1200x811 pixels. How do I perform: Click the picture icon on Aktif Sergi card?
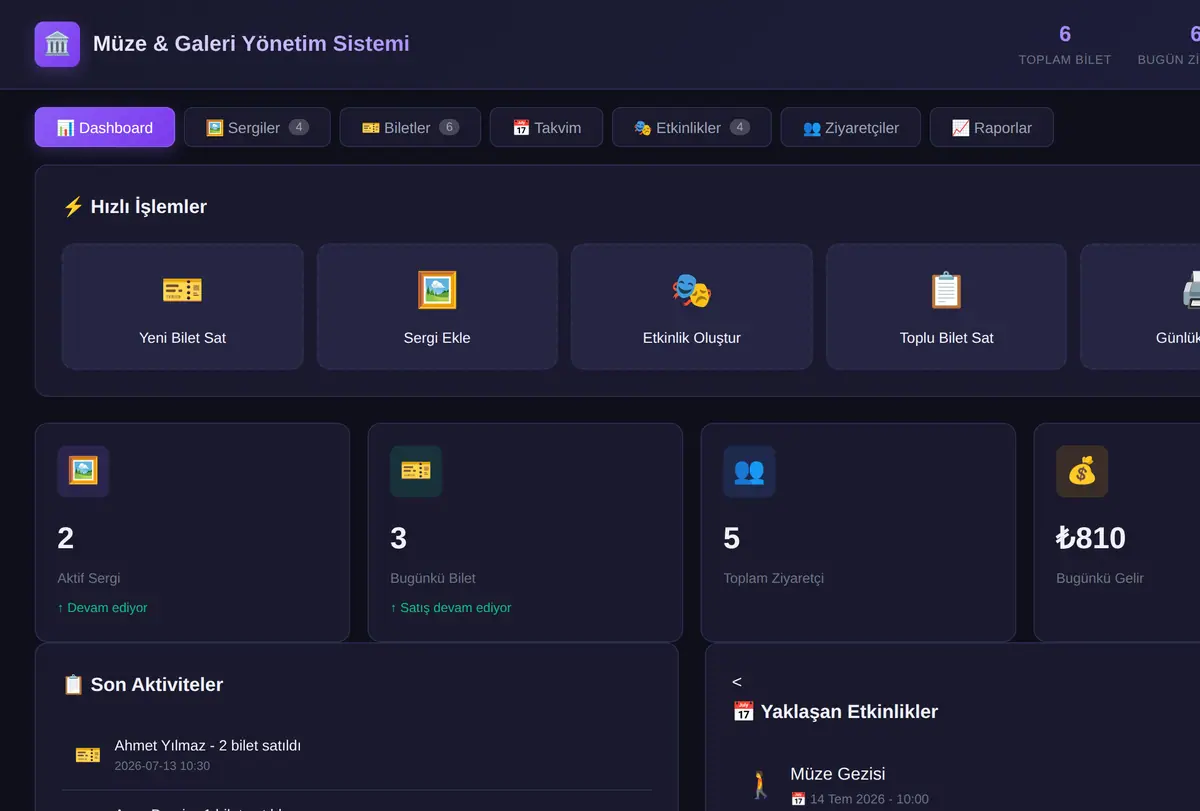(x=83, y=471)
